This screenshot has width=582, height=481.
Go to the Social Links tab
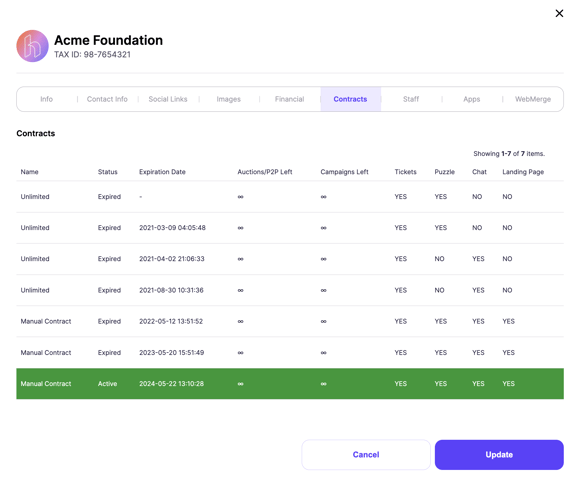[168, 99]
